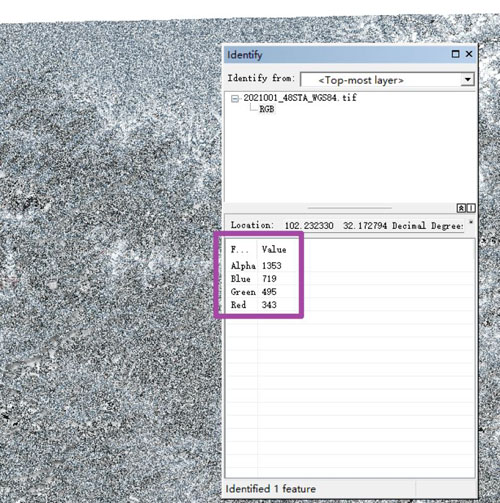Open the Identify from dropdown arrow

pyautogui.click(x=468, y=80)
